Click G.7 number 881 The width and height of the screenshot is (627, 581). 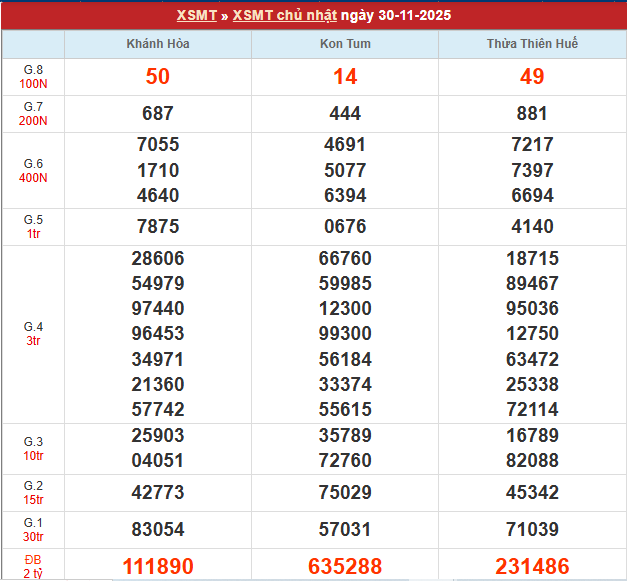tap(532, 113)
